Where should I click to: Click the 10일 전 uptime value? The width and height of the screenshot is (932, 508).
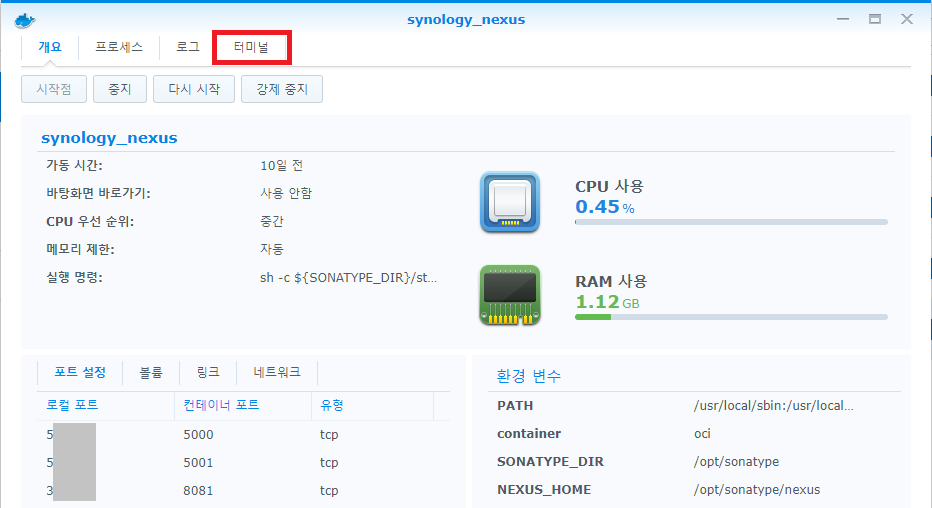point(281,166)
